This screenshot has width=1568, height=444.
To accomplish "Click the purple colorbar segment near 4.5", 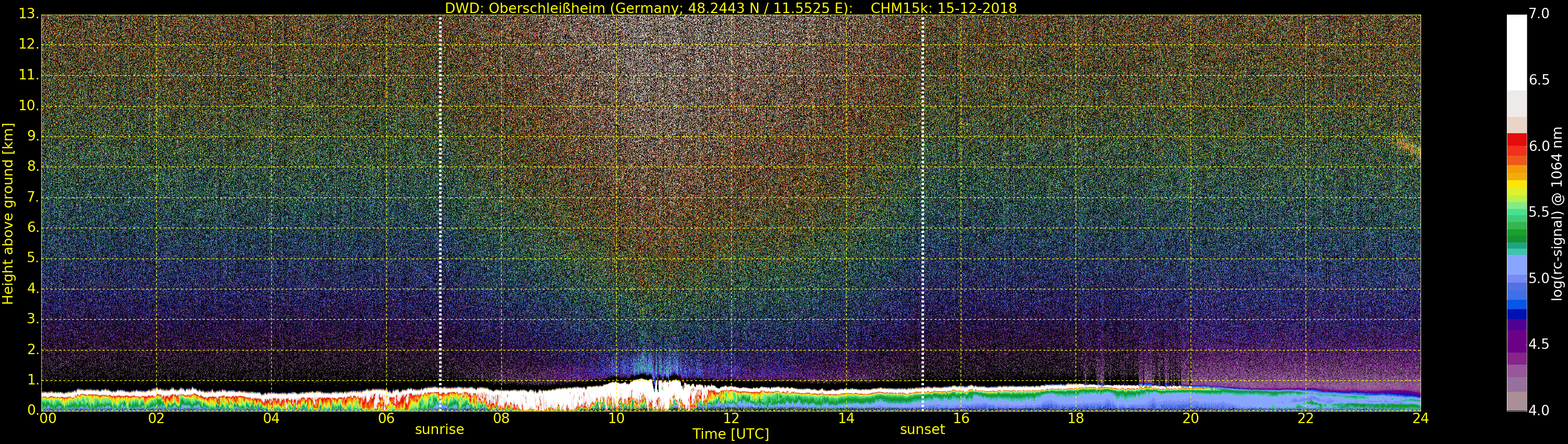I will [x=1516, y=344].
